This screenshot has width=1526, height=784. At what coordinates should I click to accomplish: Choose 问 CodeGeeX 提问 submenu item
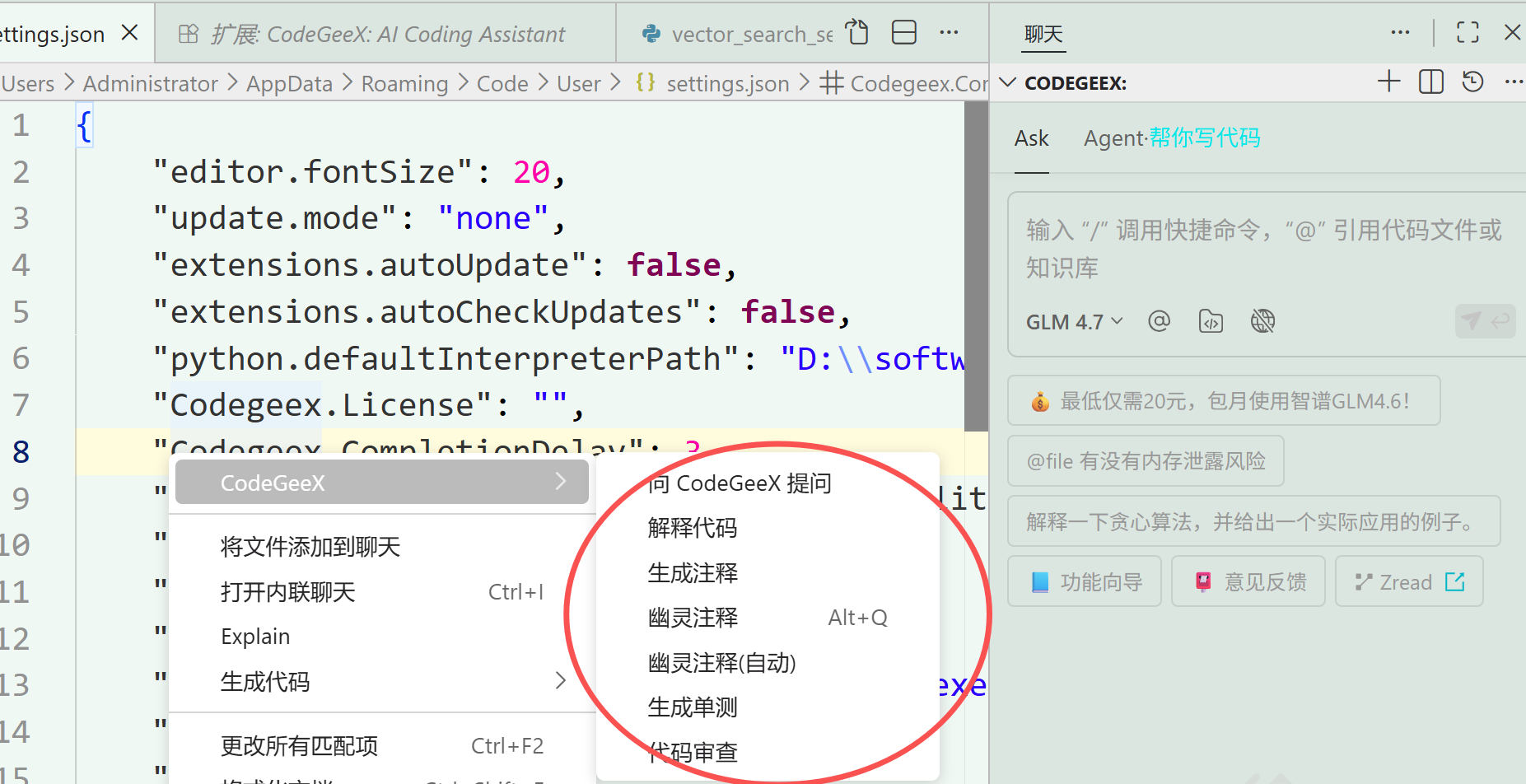[768, 483]
